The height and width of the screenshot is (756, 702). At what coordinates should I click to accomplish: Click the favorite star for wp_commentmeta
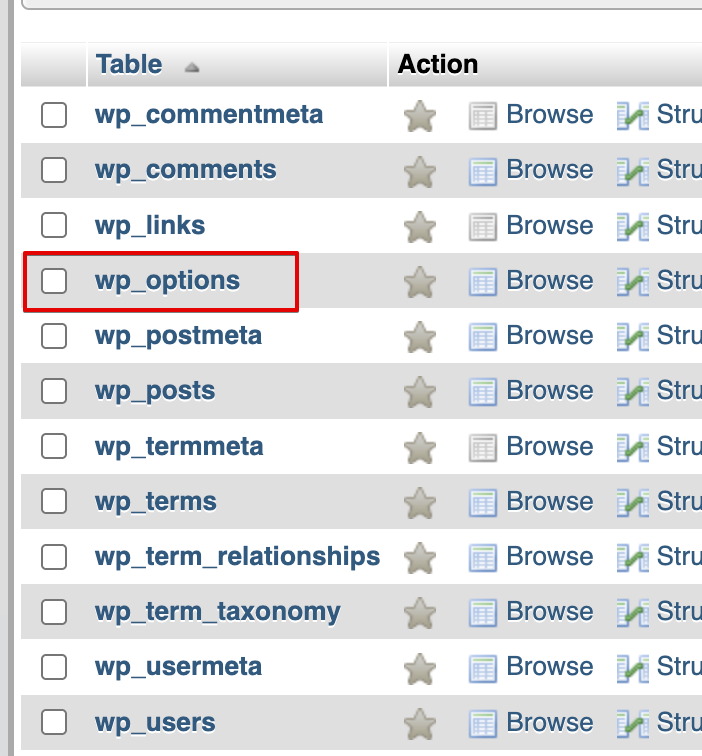(x=420, y=116)
